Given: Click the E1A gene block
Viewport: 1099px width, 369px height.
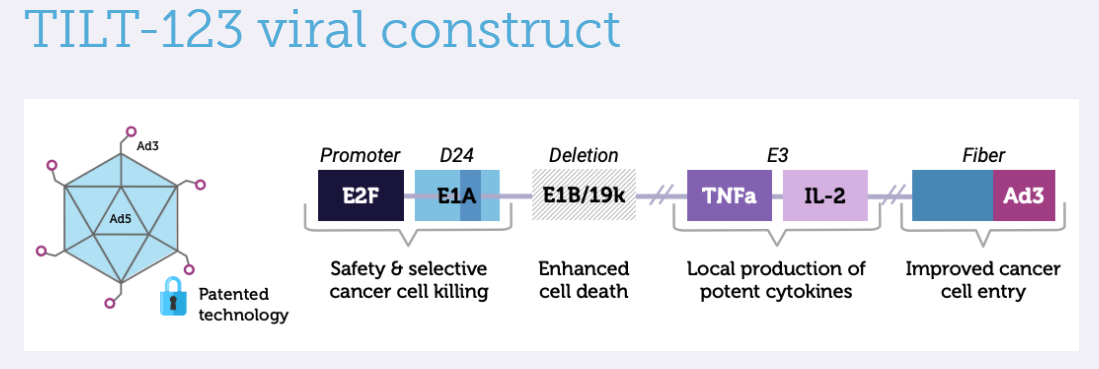Looking at the screenshot, I should pyautogui.click(x=457, y=195).
